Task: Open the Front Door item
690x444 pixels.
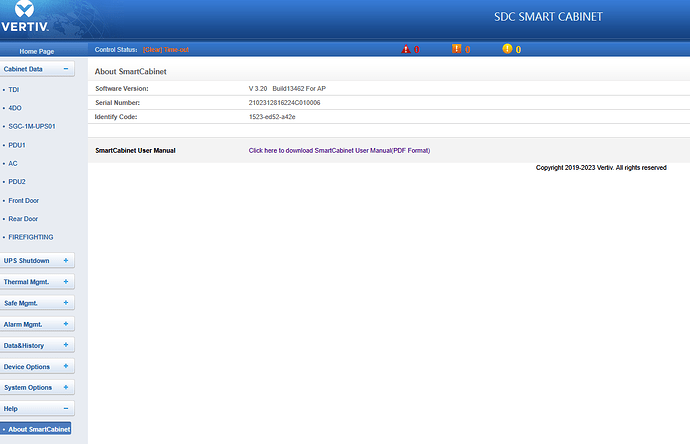Action: coord(24,200)
